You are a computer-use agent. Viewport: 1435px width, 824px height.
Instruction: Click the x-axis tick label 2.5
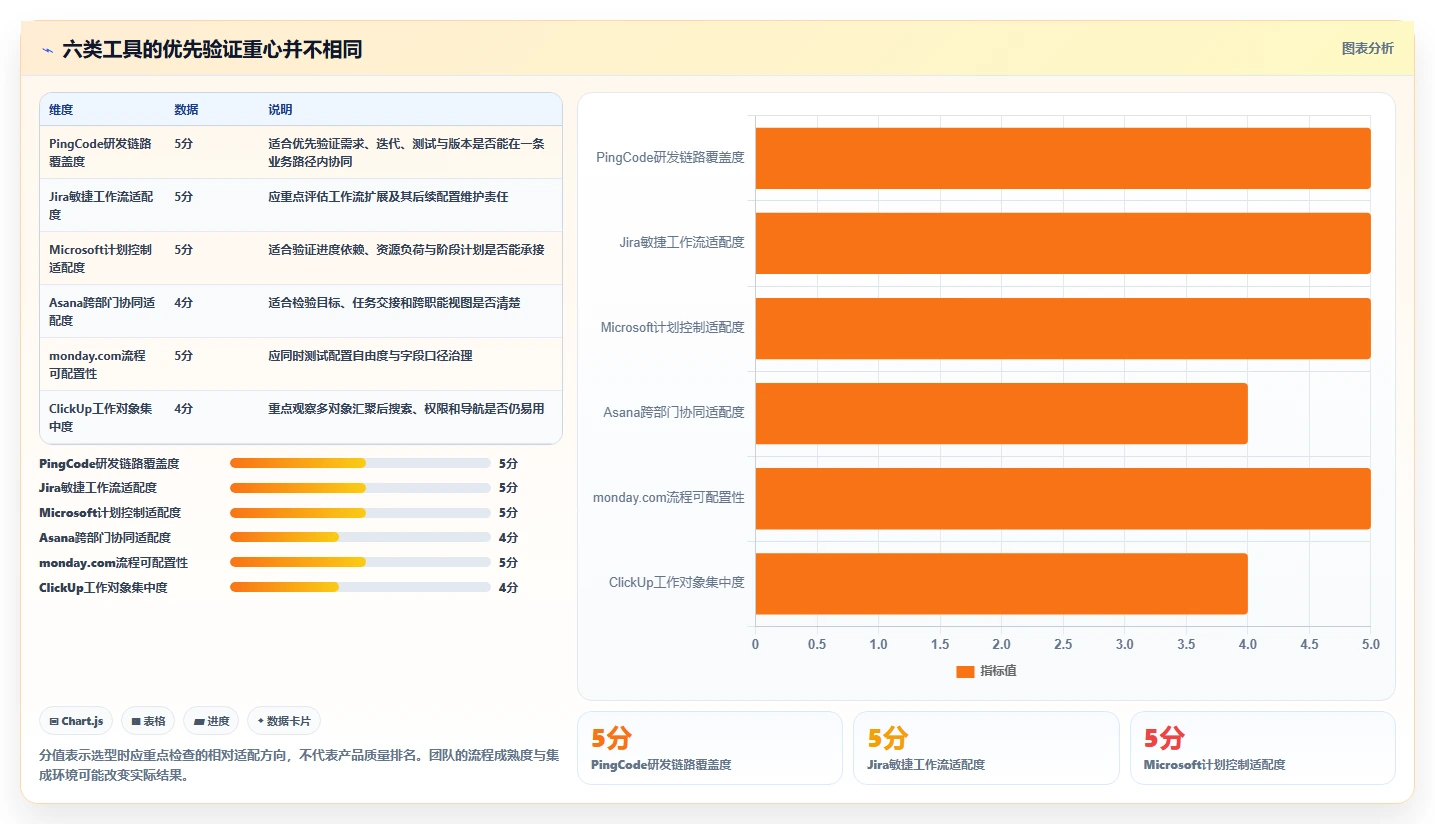[x=1063, y=645]
